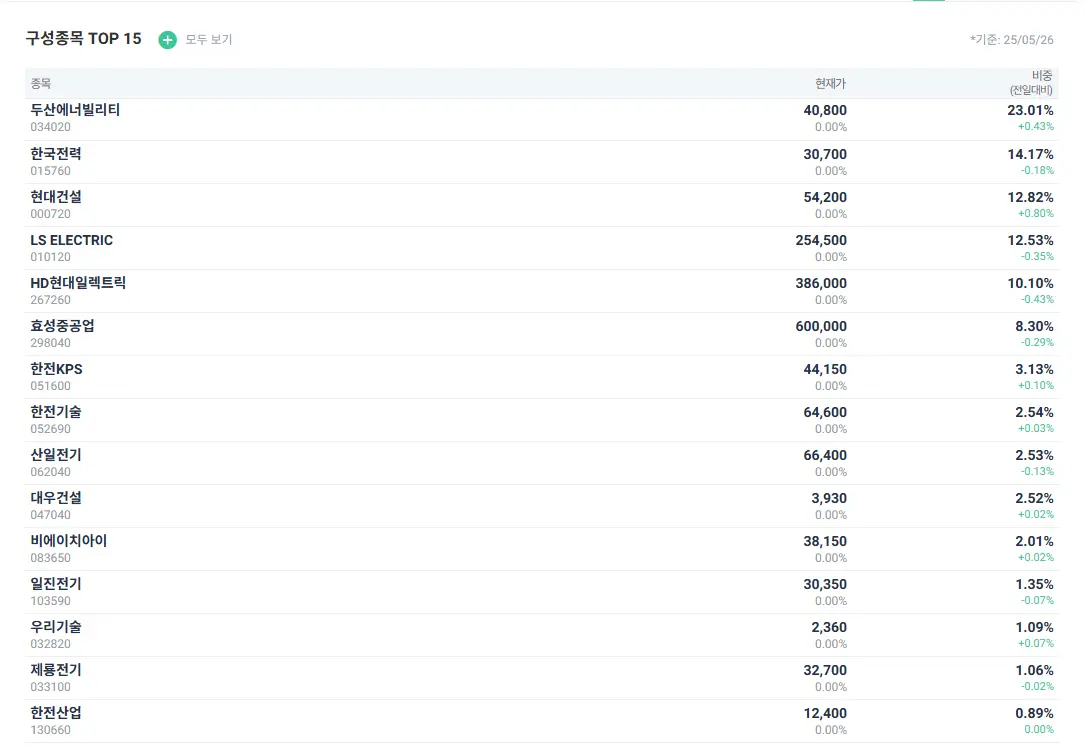The width and height of the screenshot is (1085, 747).
Task: Open 대우건설 stock entry
Action: click(55, 497)
